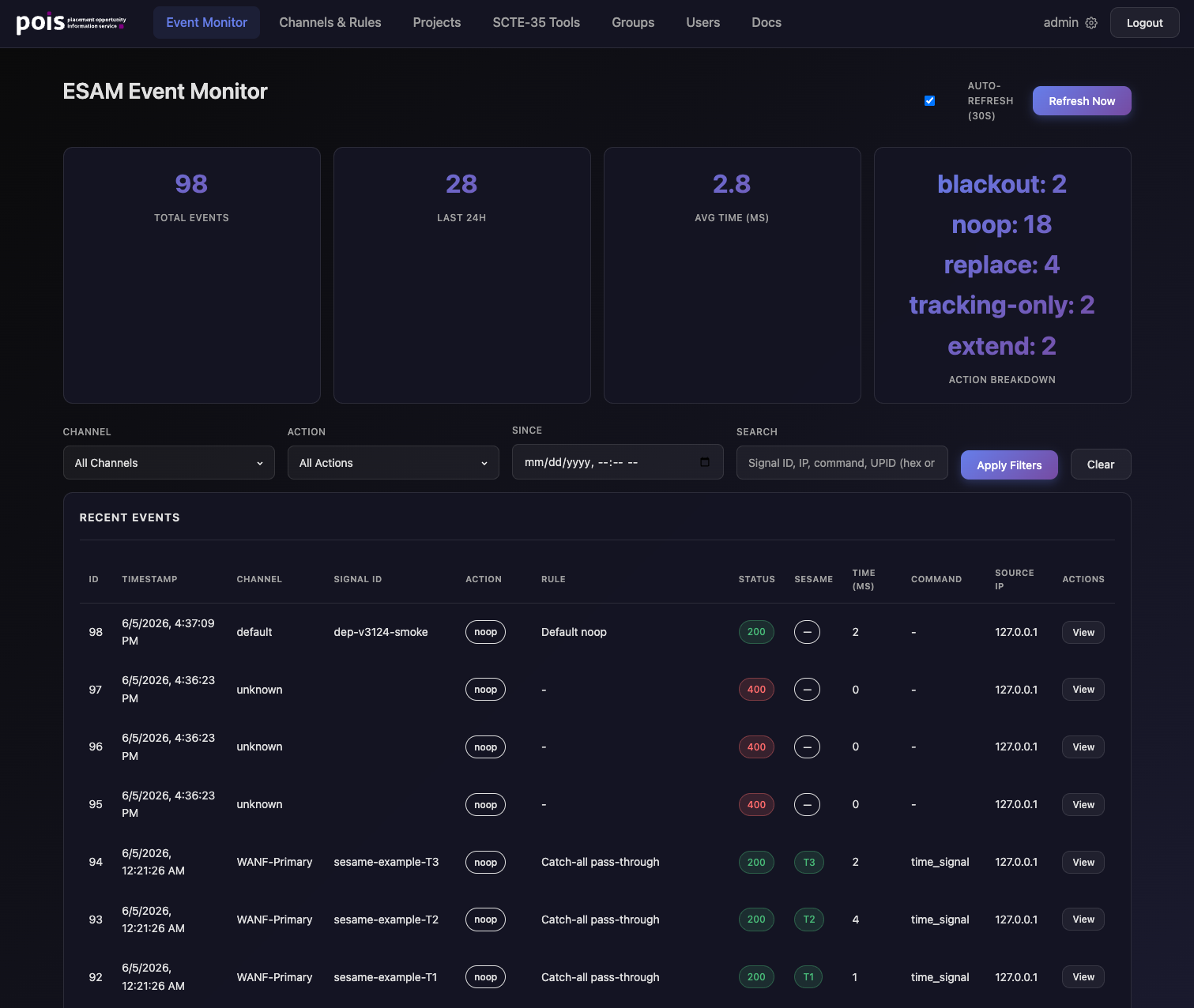Apply Filters to events list
The width and height of the screenshot is (1194, 1008).
point(1009,465)
